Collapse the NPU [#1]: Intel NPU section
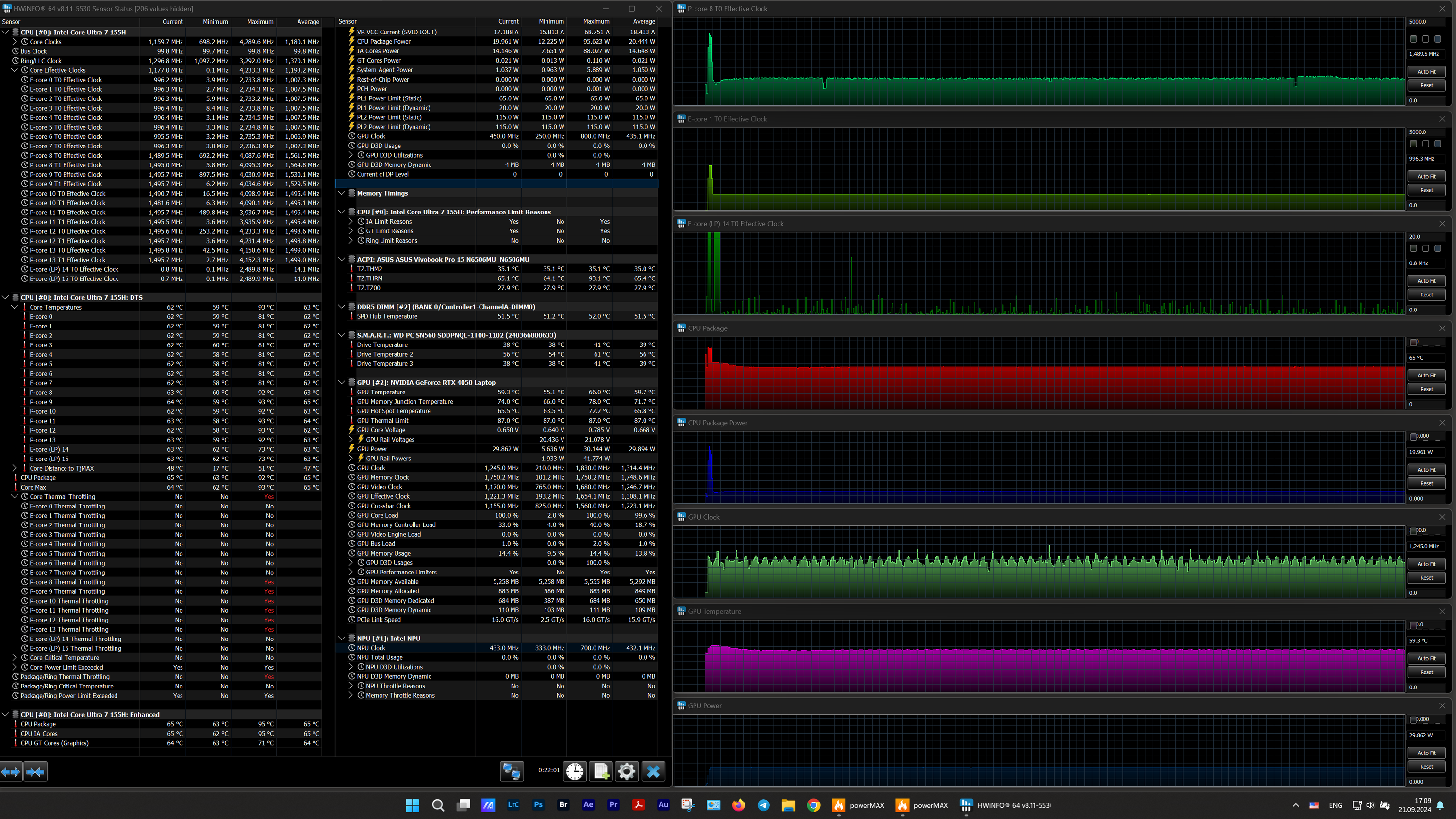Image resolution: width=1456 pixels, height=819 pixels. coord(342,638)
